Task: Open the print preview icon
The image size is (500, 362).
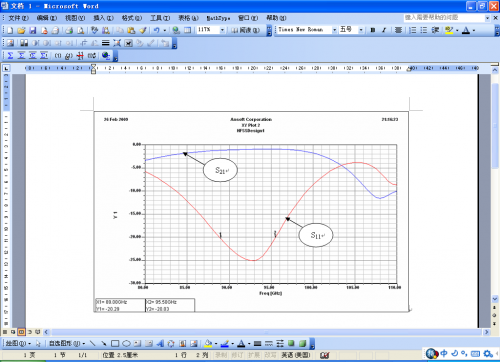Action: tap(81, 30)
